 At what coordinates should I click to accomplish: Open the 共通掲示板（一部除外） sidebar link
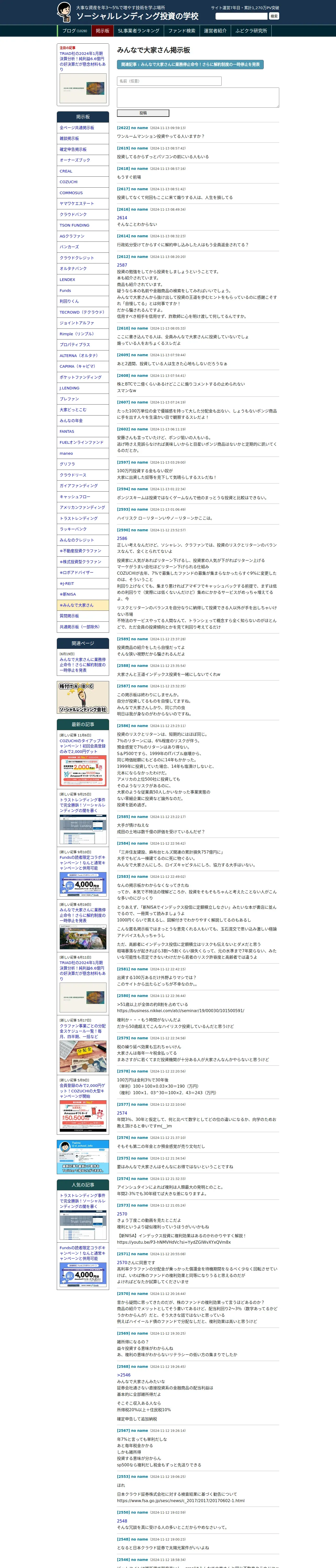coord(83,627)
